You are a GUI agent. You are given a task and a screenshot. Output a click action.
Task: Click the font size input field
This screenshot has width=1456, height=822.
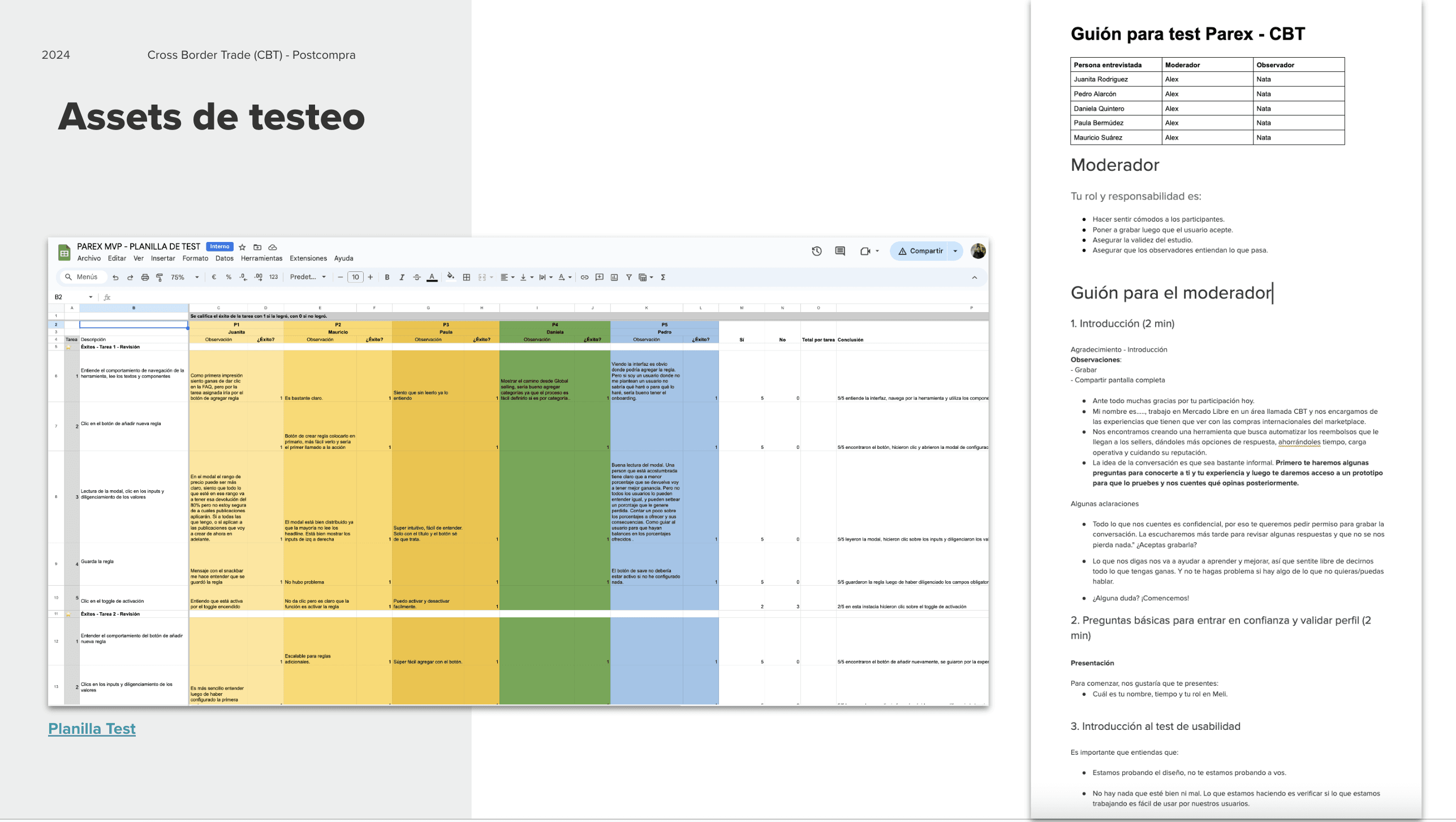[355, 277]
